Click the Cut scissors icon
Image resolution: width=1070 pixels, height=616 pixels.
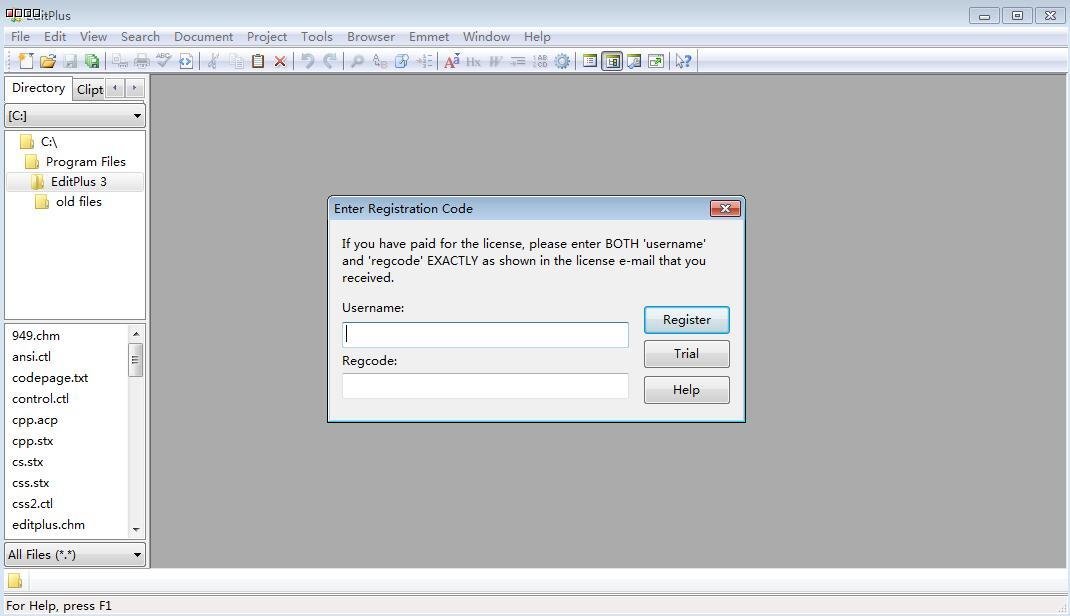(213, 61)
